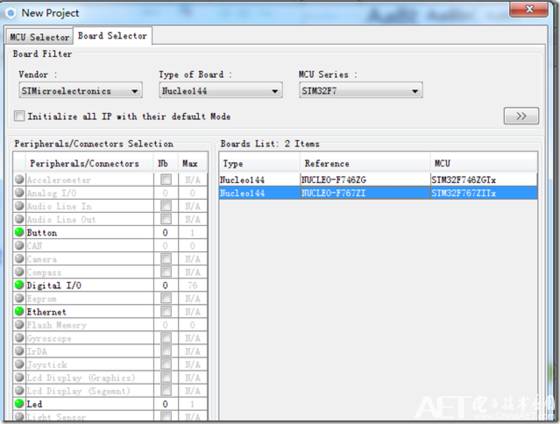The image size is (560, 424).
Task: Click the gray Joystick indicator
Action: (x=19, y=364)
